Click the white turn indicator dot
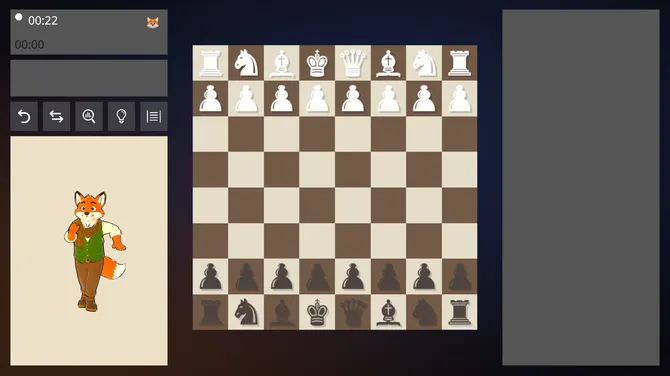670x376 pixels. pos(18,17)
